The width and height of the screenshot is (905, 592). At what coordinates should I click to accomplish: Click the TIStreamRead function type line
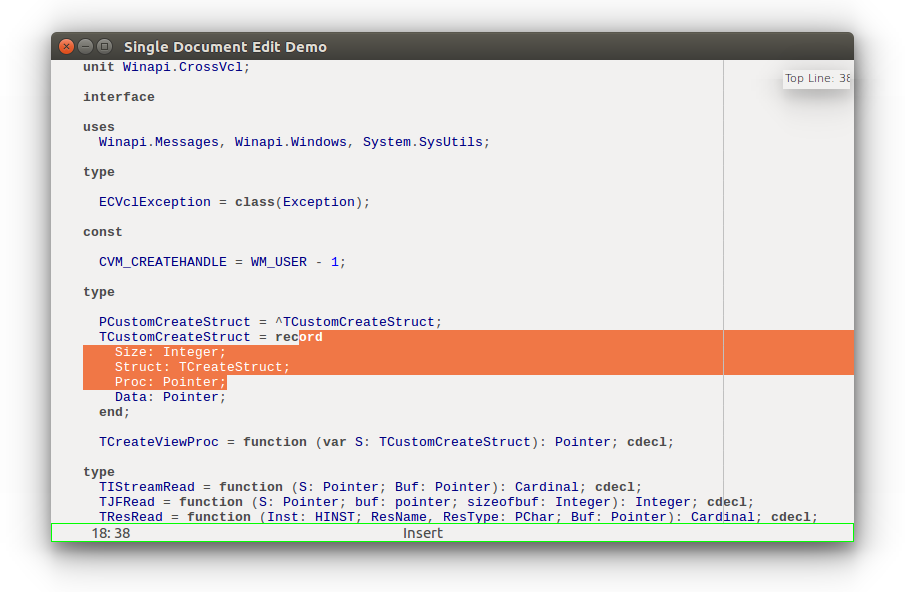click(370, 487)
